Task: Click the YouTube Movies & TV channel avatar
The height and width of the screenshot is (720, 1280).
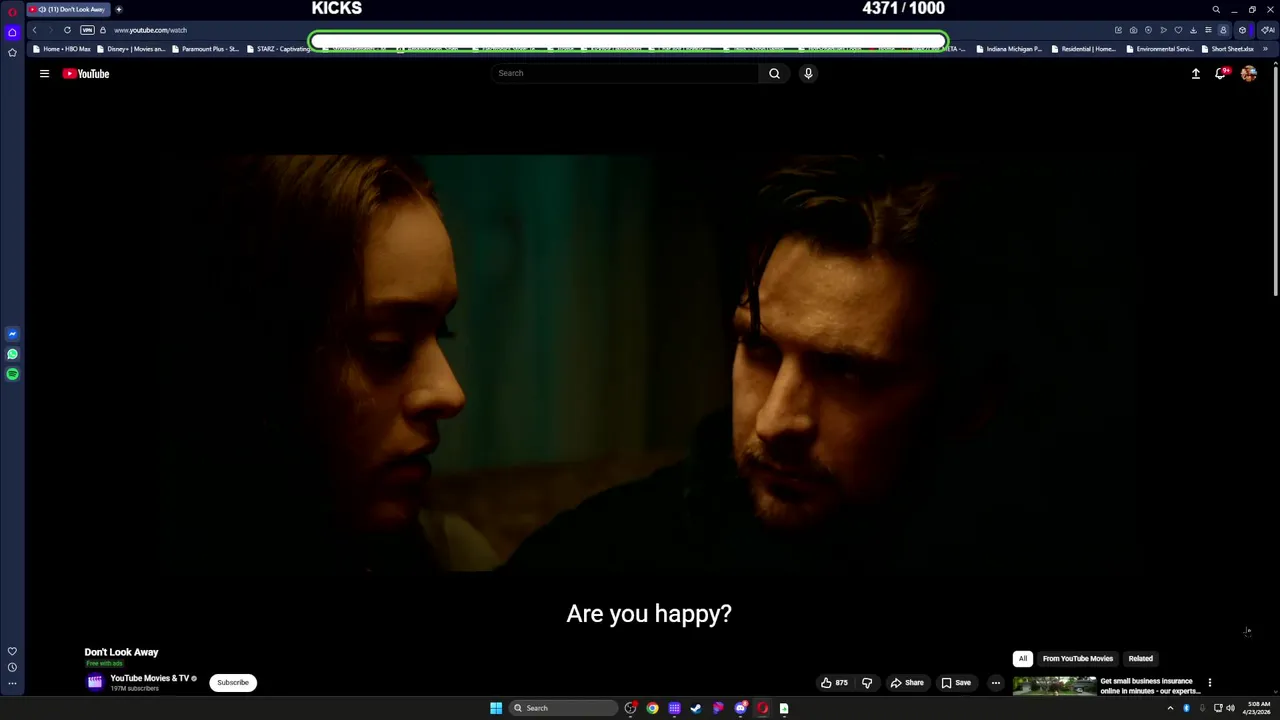Action: coord(95,682)
